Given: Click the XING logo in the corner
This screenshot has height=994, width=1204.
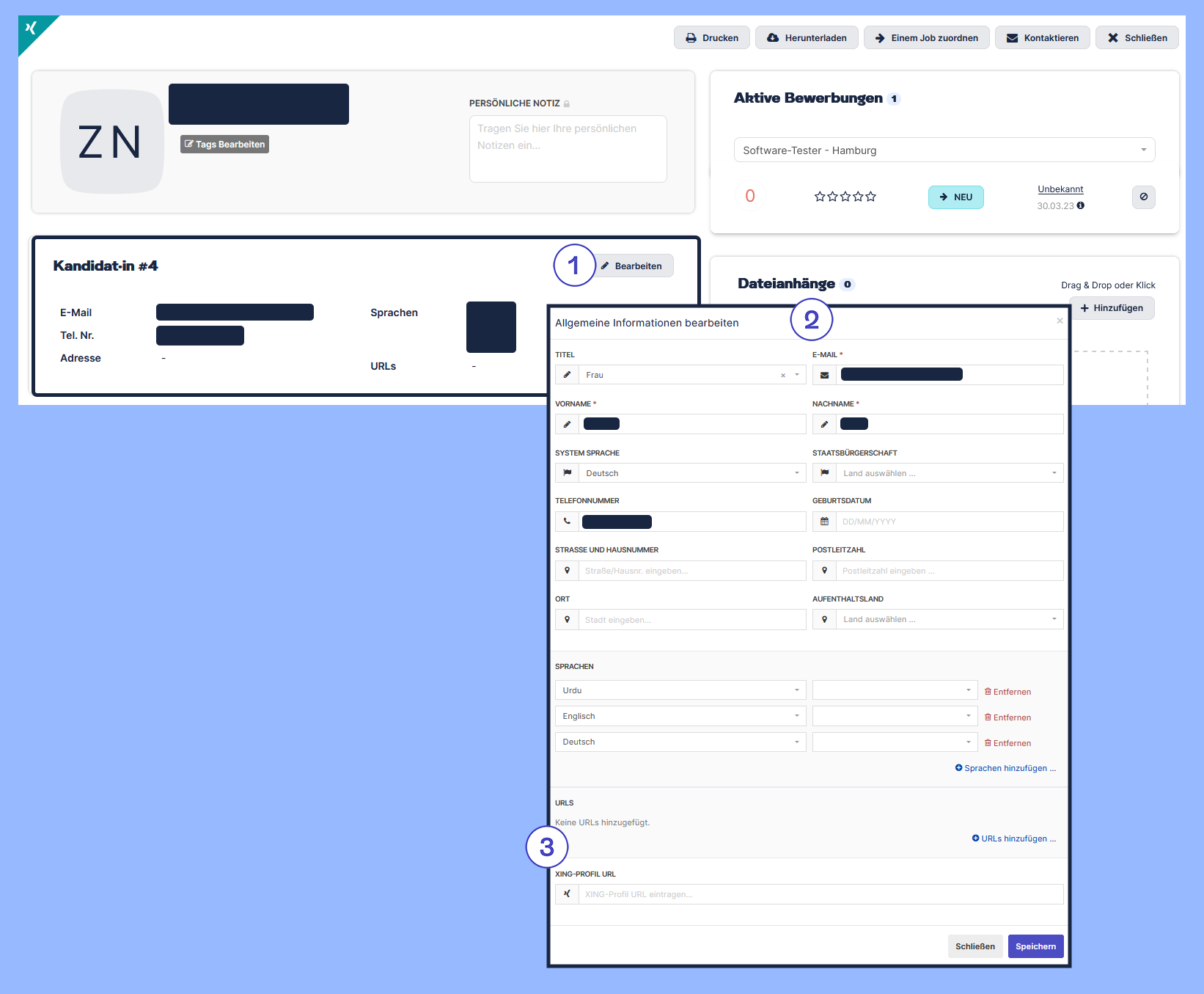Looking at the screenshot, I should point(32,29).
